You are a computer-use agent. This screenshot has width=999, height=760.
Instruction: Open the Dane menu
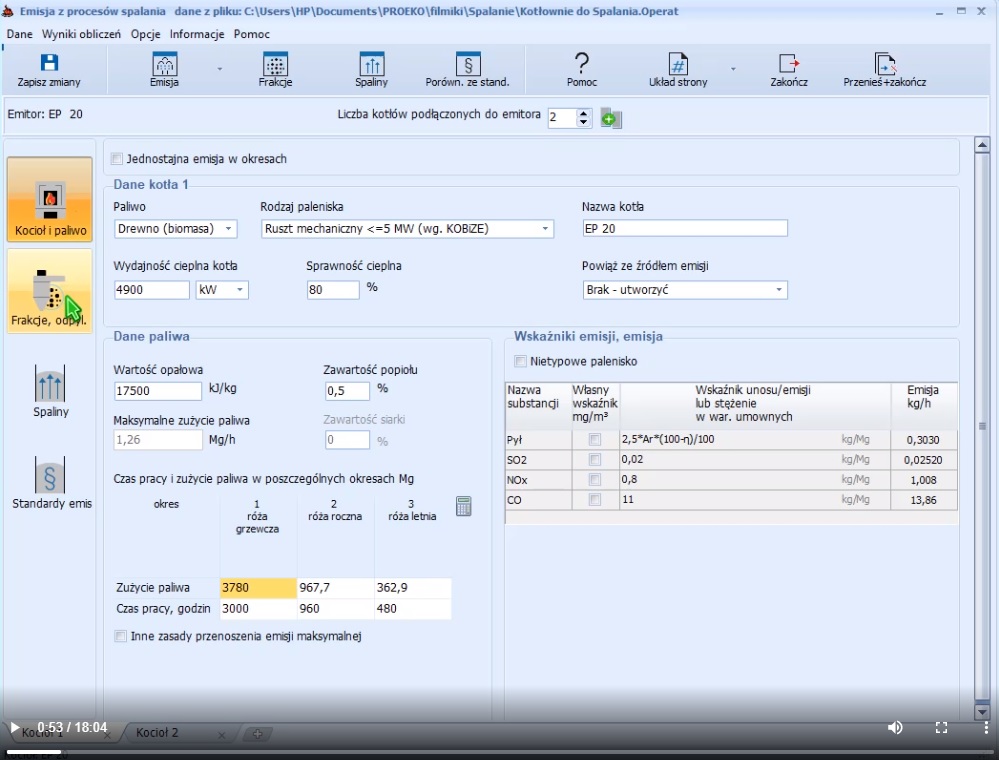click(19, 34)
